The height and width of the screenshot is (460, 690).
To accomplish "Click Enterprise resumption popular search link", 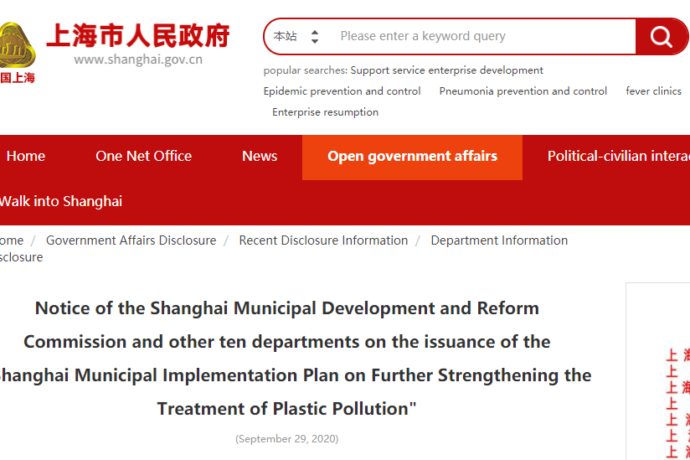I will click(x=325, y=112).
